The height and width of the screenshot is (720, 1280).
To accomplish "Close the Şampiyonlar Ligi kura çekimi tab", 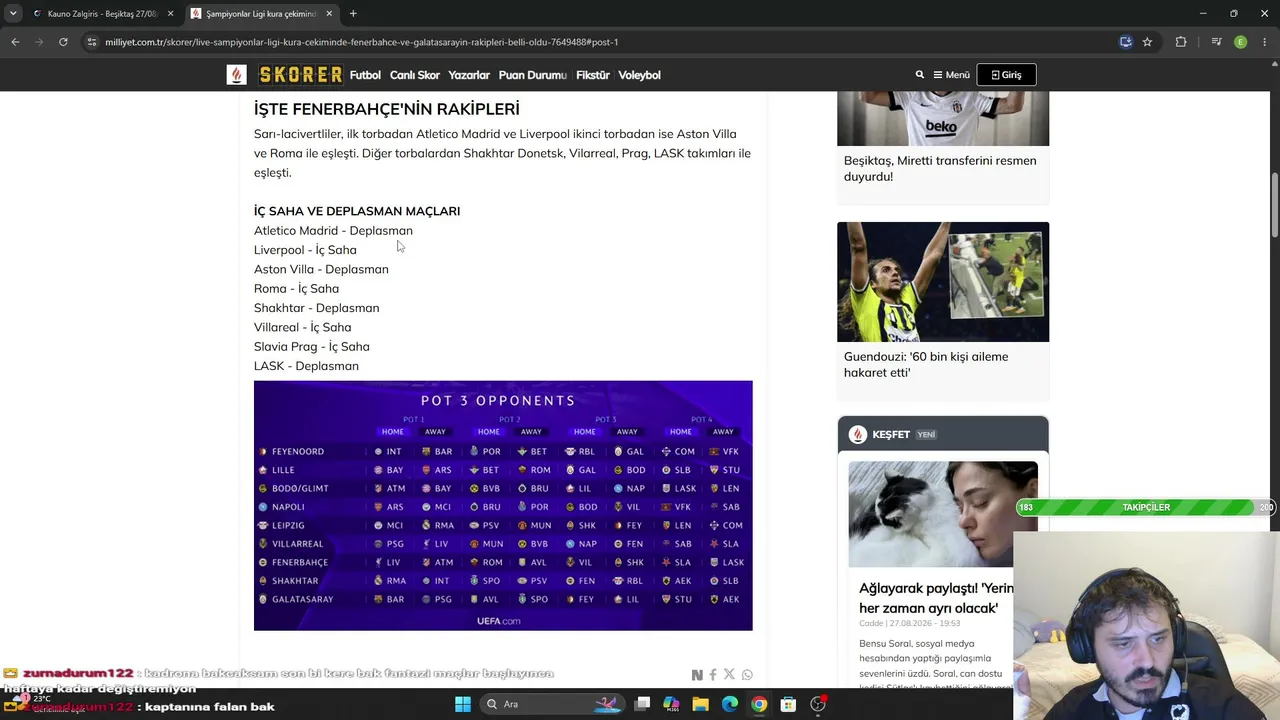I will (x=329, y=14).
